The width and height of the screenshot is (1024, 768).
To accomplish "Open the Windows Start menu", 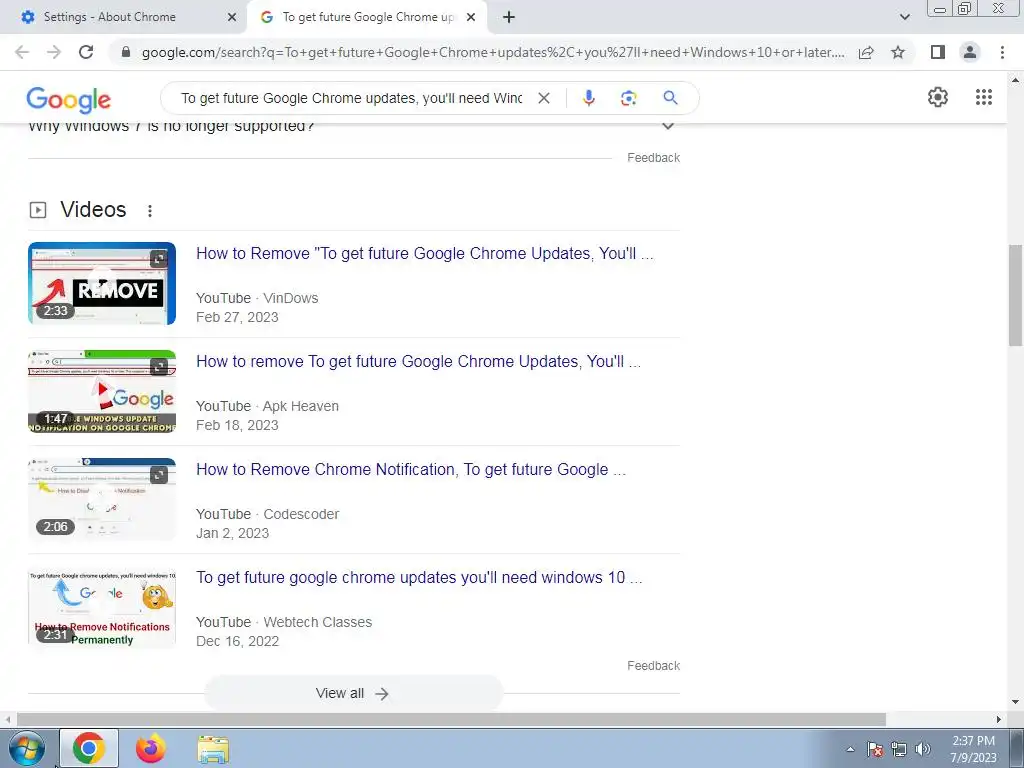I will pos(27,748).
